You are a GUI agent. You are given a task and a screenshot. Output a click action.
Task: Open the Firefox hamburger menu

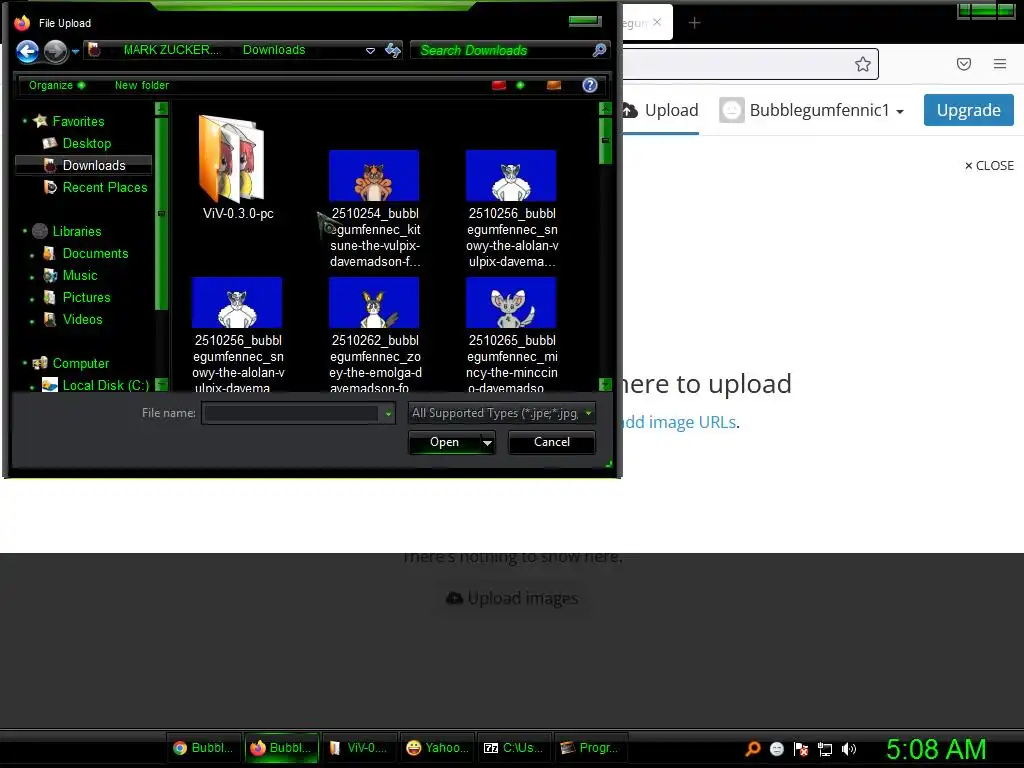click(x=1000, y=64)
